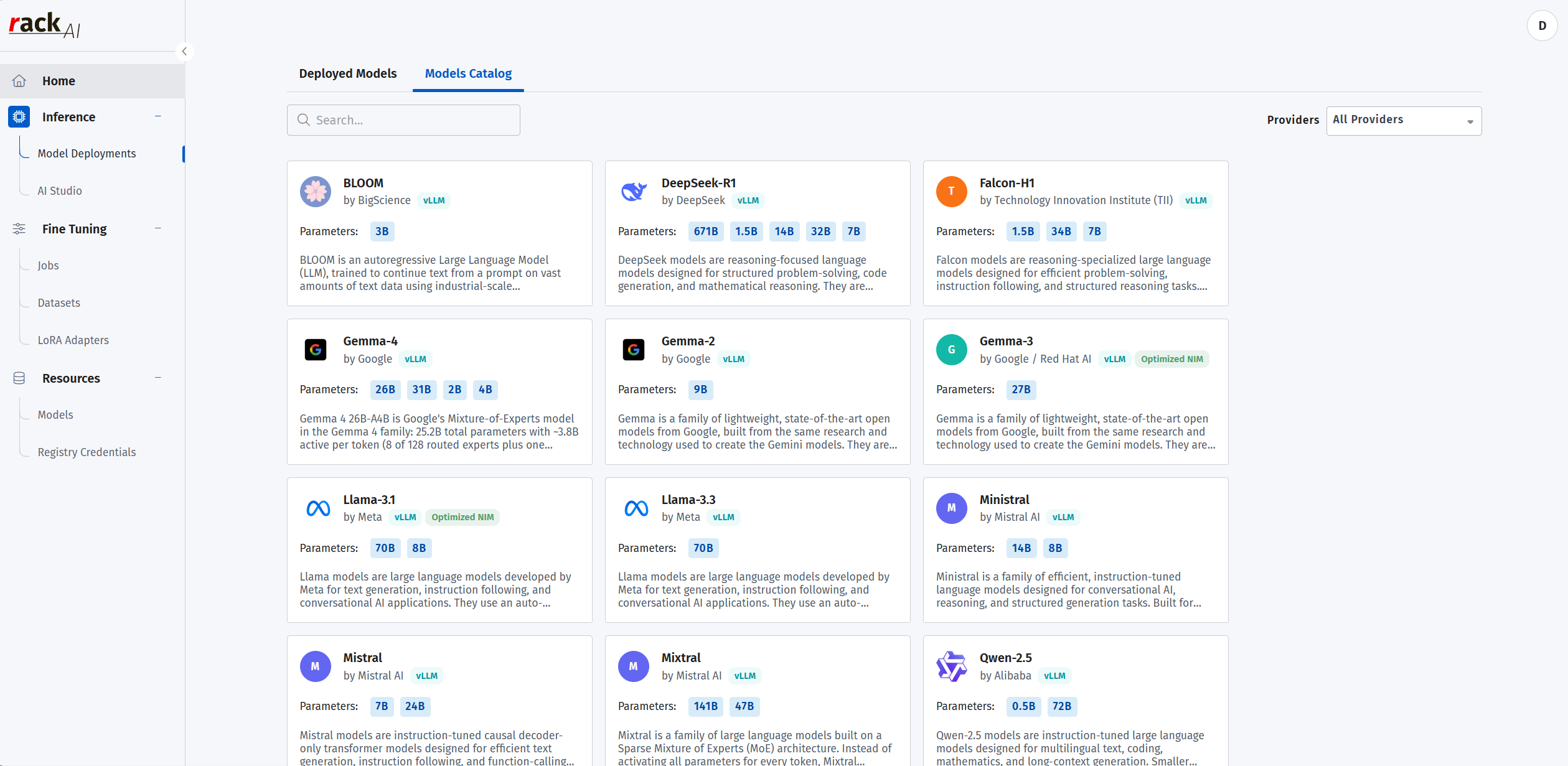Select DeepSeek-R1 32B parameter chip
The image size is (1568, 766).
click(820, 231)
